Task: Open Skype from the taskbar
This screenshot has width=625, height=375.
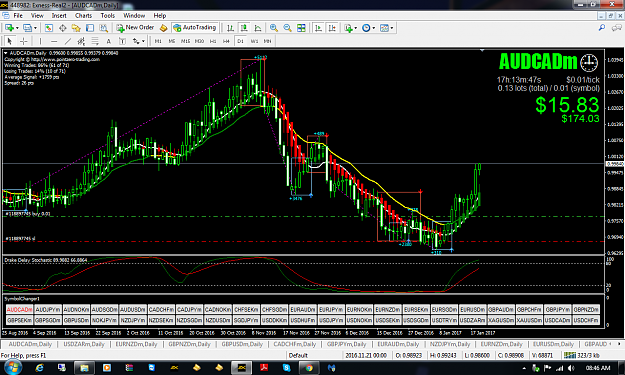Action: [287, 368]
